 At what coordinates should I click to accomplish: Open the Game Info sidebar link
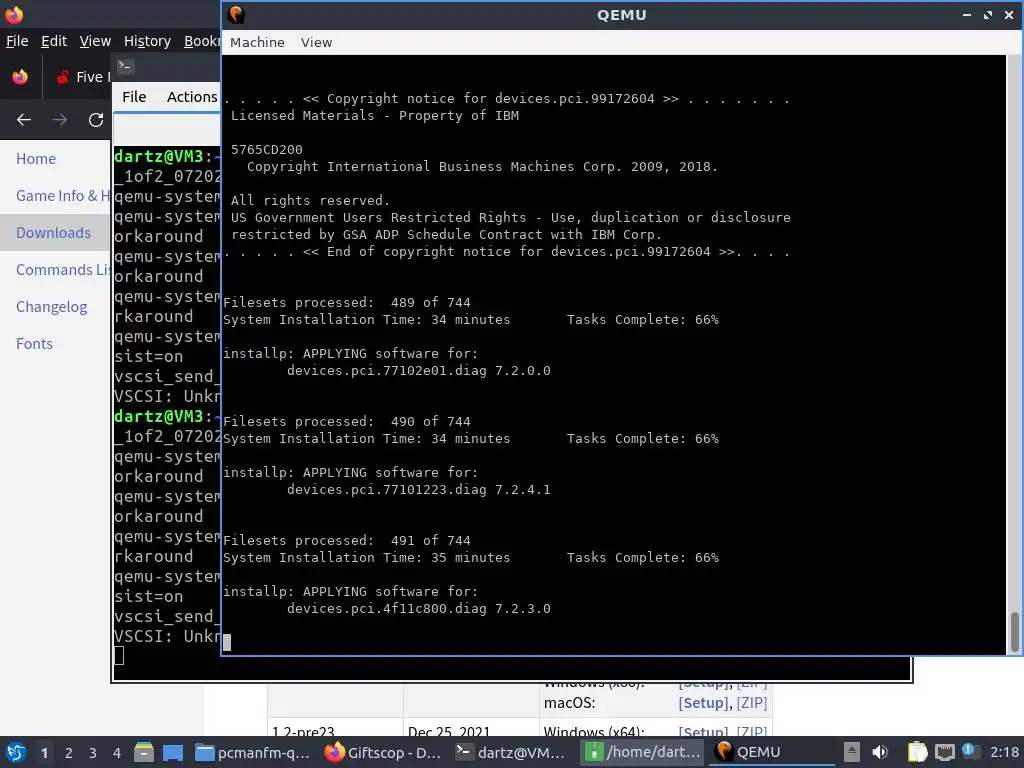click(x=63, y=196)
